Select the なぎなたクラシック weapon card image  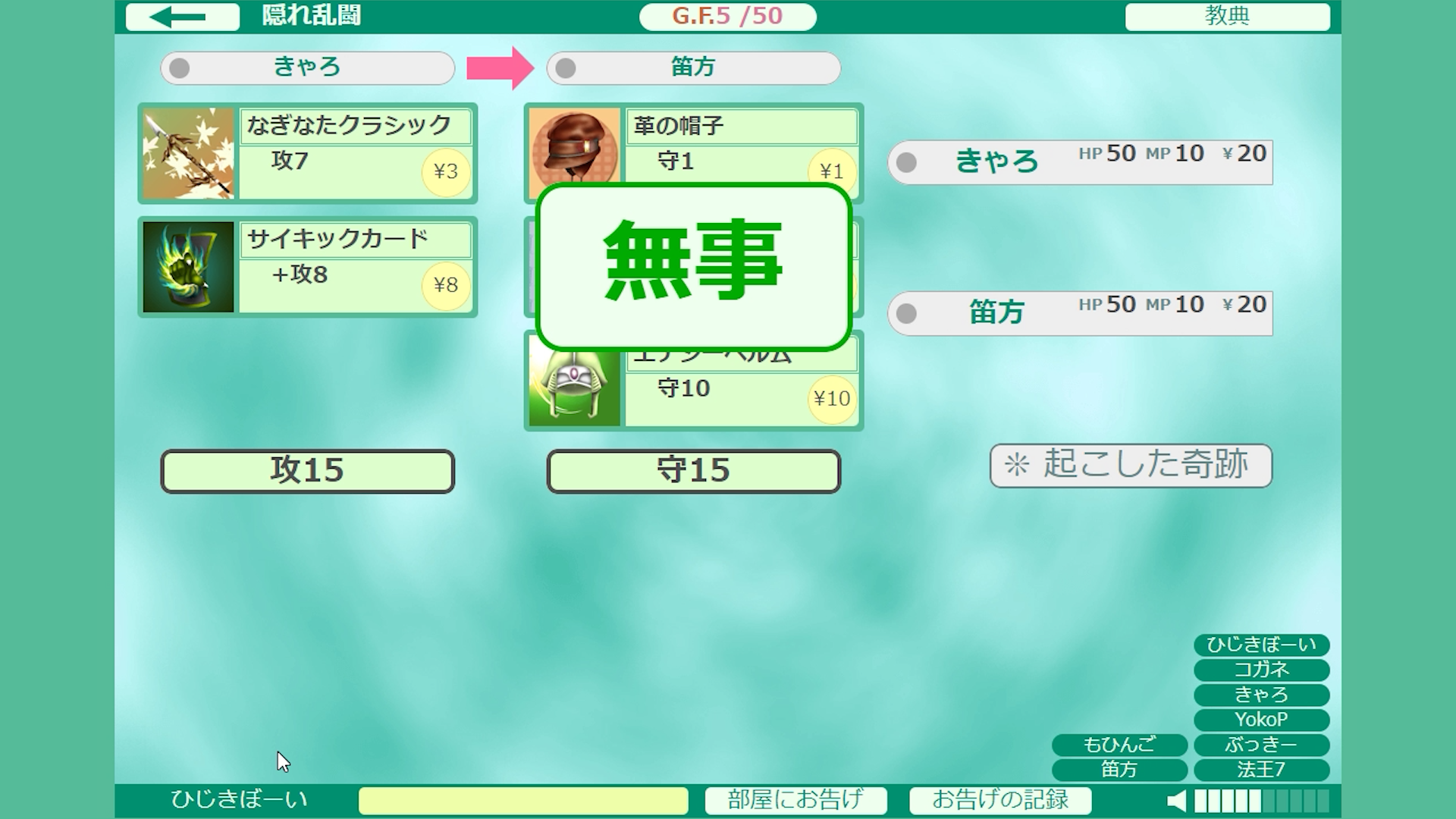coord(188,153)
